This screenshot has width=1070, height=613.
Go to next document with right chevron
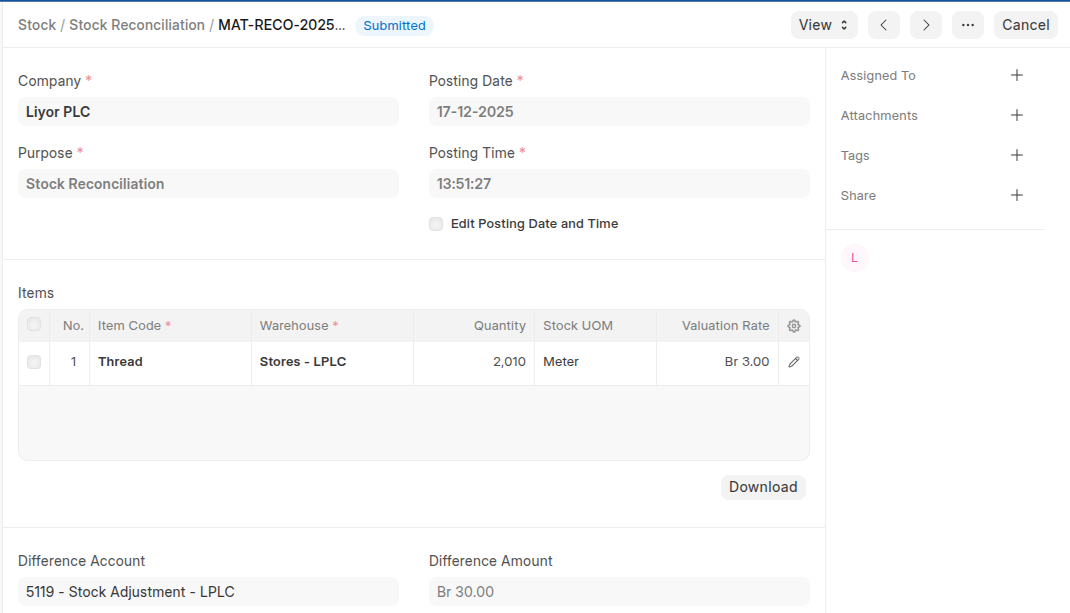click(x=926, y=25)
